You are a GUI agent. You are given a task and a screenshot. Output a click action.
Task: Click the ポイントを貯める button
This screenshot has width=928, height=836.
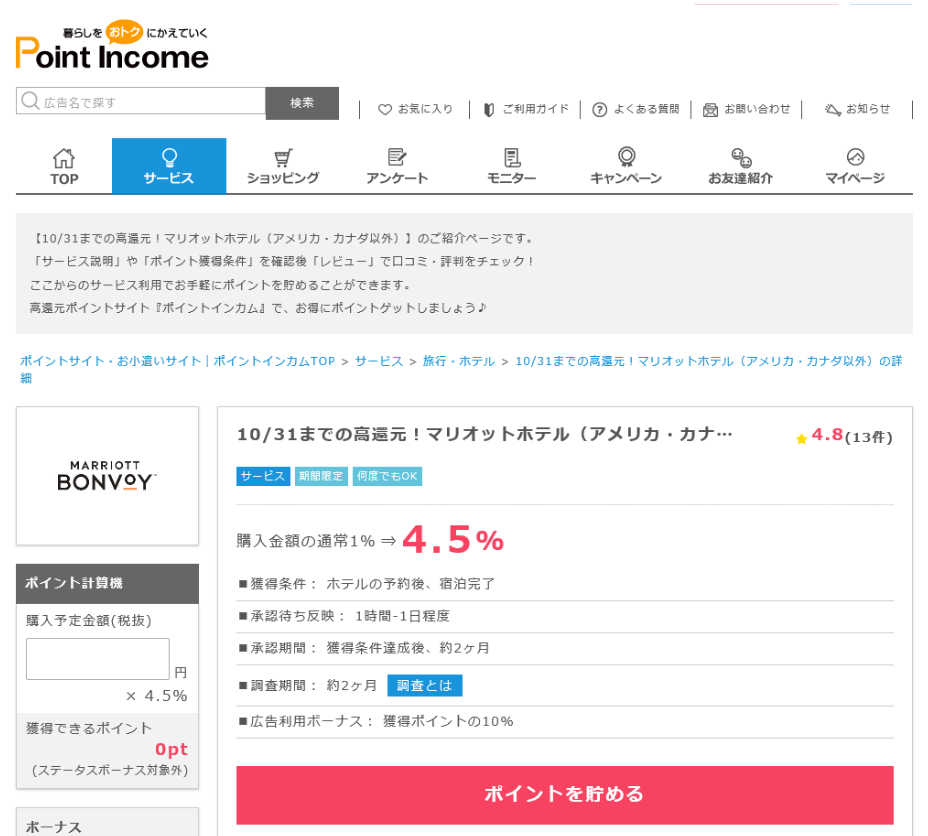tap(565, 795)
